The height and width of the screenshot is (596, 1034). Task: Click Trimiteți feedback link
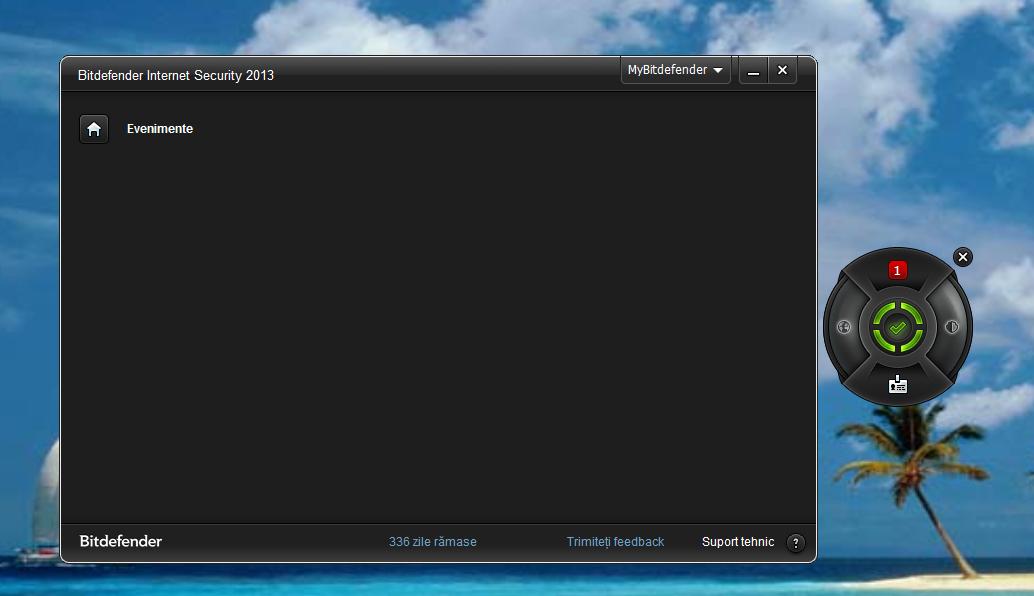click(x=615, y=542)
